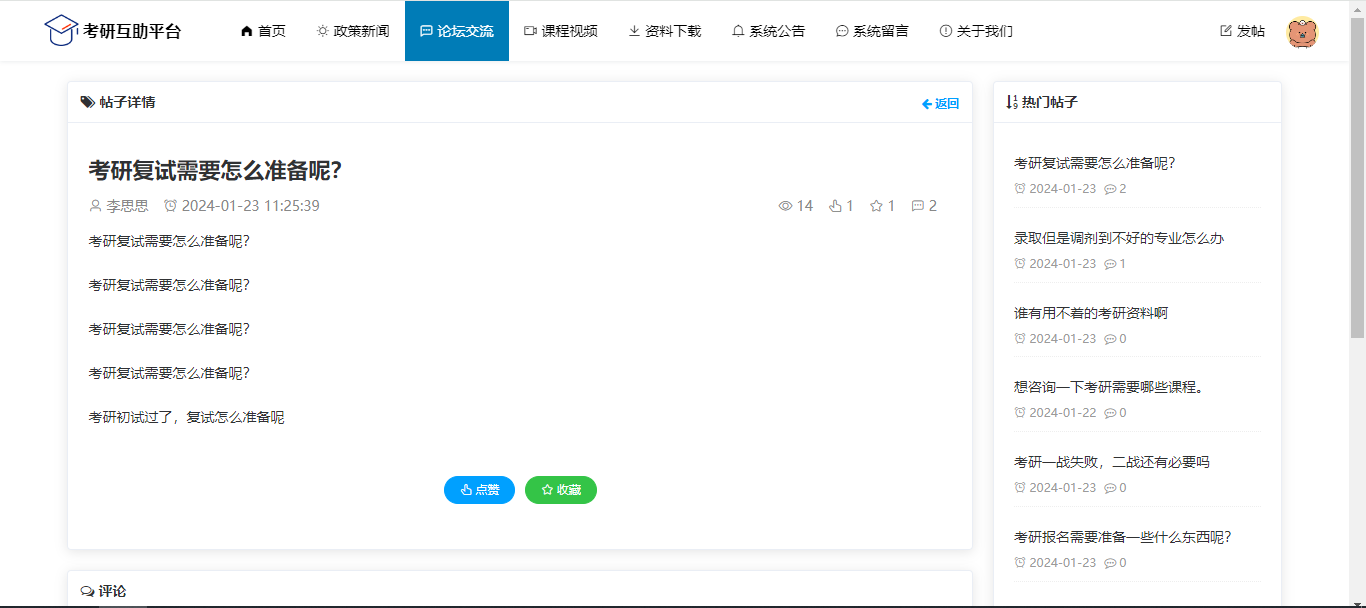Open the bear user avatar

click(x=1302, y=31)
